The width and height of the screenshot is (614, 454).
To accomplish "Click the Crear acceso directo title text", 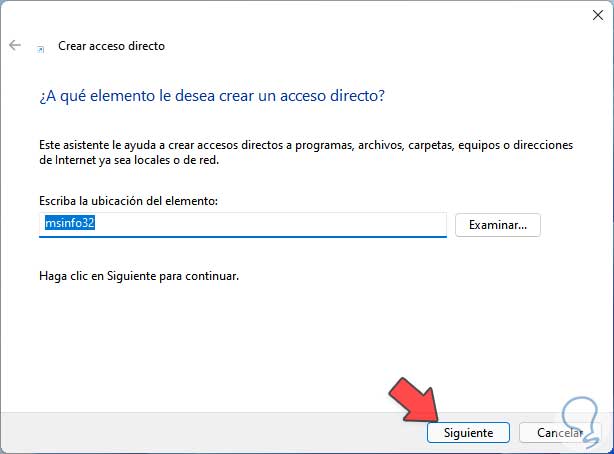I will [x=112, y=46].
